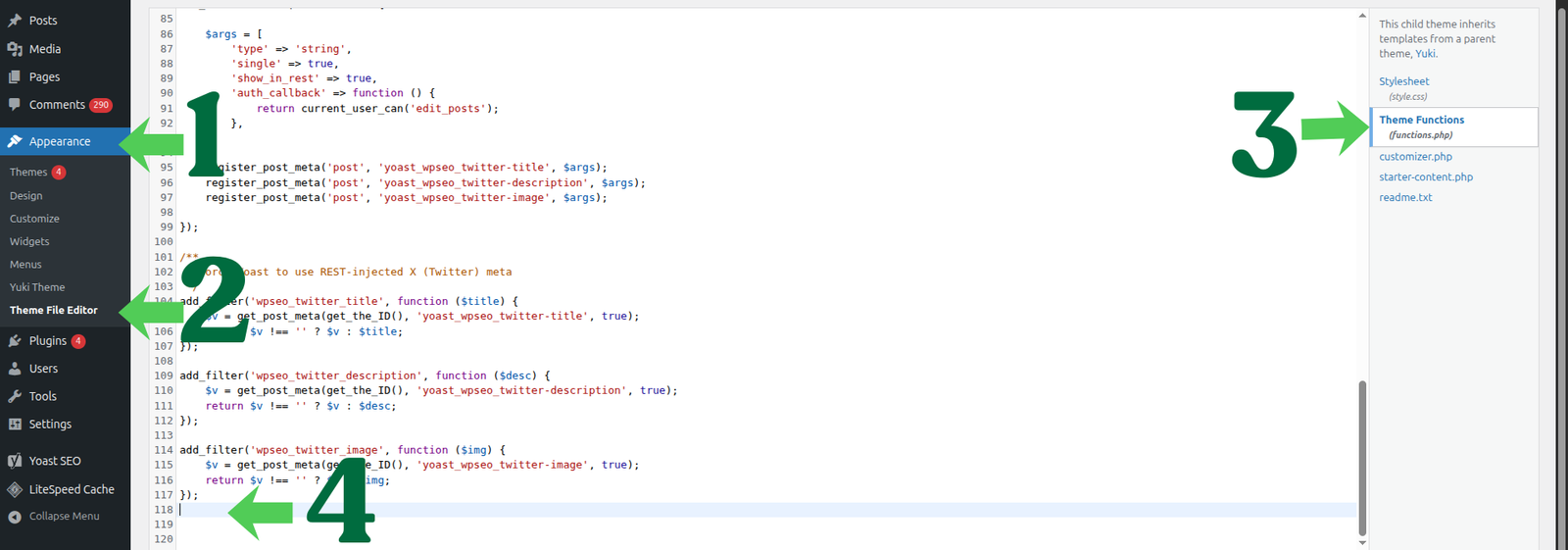Click the Media icon in sidebar
Image resolution: width=1568 pixels, height=550 pixels.
click(x=15, y=49)
